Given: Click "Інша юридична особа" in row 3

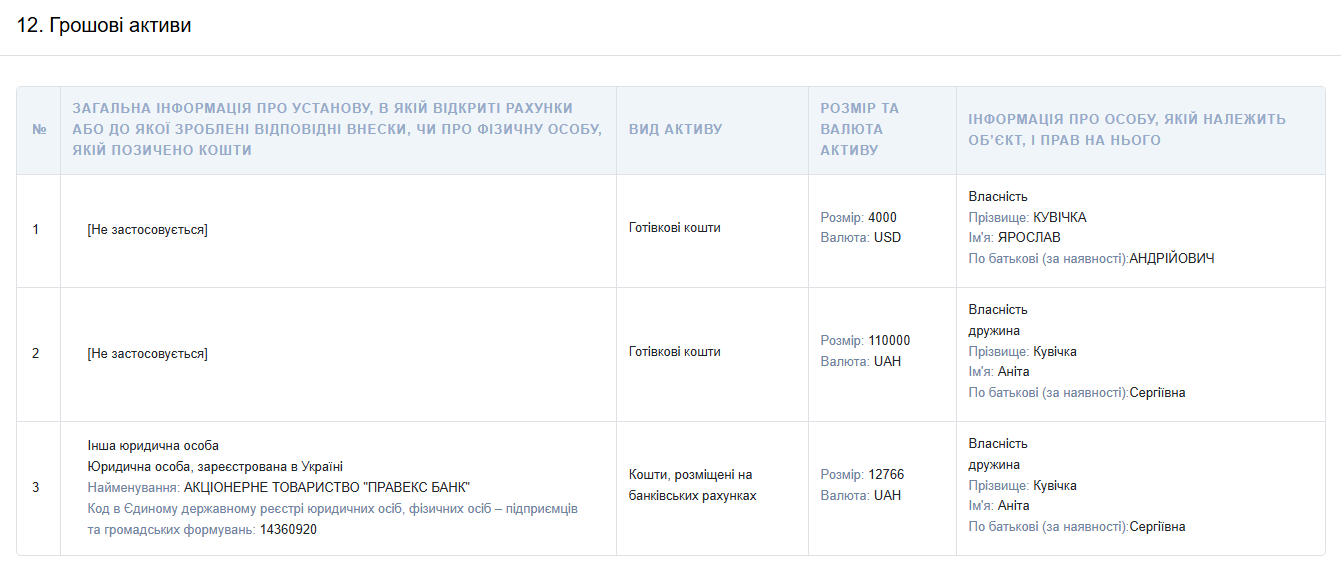Looking at the screenshot, I should pyautogui.click(x=153, y=446).
